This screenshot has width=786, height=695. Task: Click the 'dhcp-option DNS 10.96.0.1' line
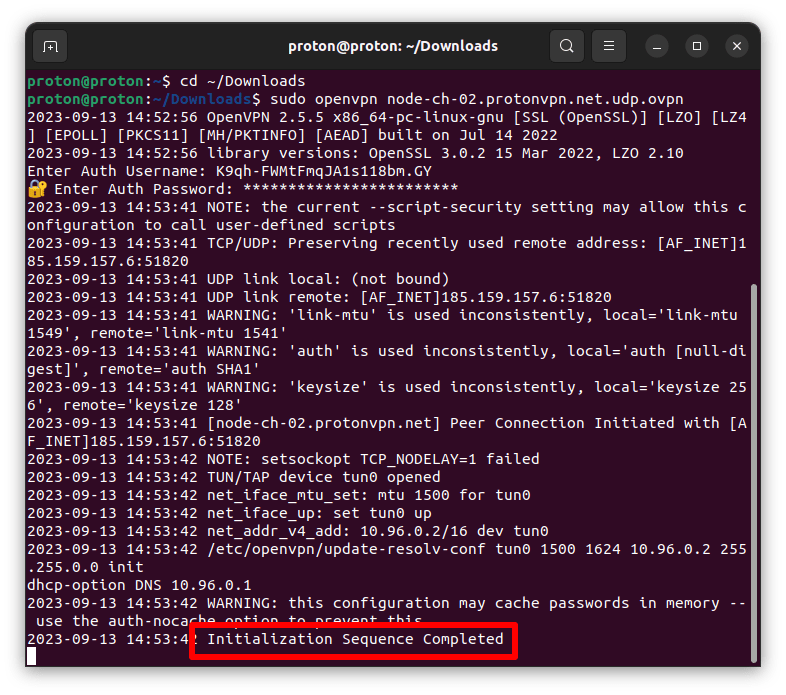click(139, 585)
